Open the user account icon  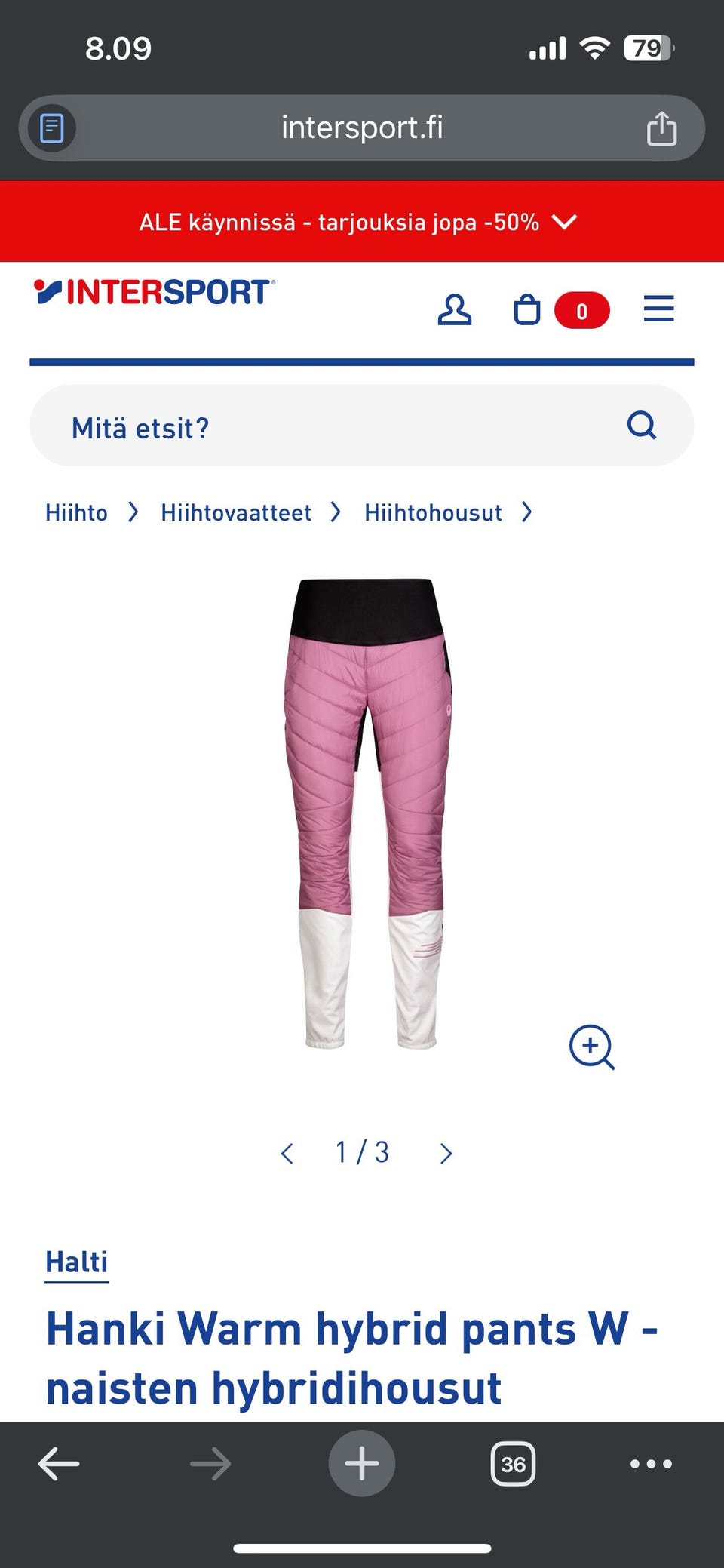pyautogui.click(x=454, y=310)
